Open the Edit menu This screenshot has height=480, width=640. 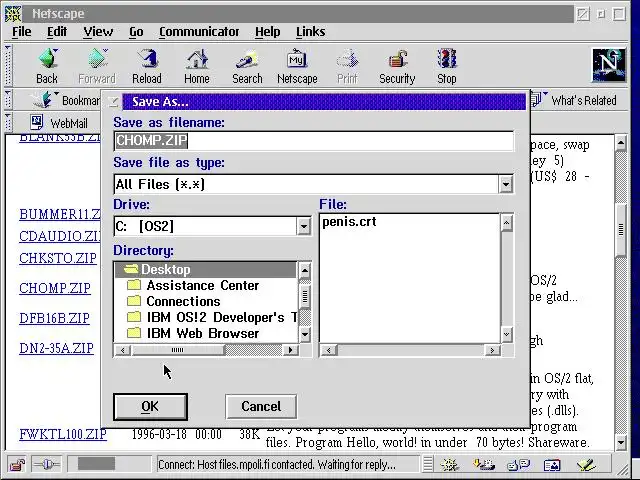pyautogui.click(x=57, y=32)
